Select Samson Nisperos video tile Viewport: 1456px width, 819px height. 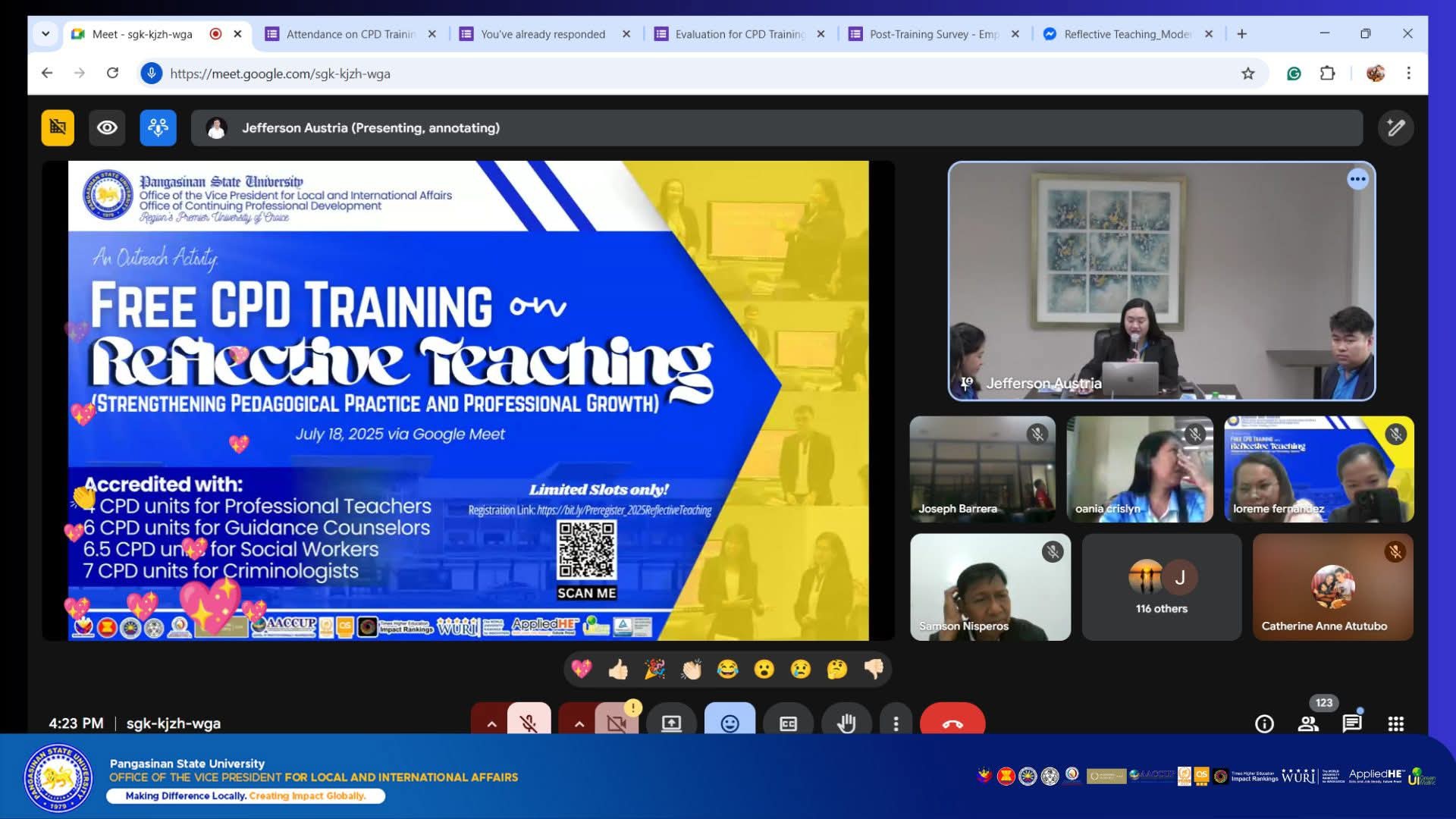[990, 587]
